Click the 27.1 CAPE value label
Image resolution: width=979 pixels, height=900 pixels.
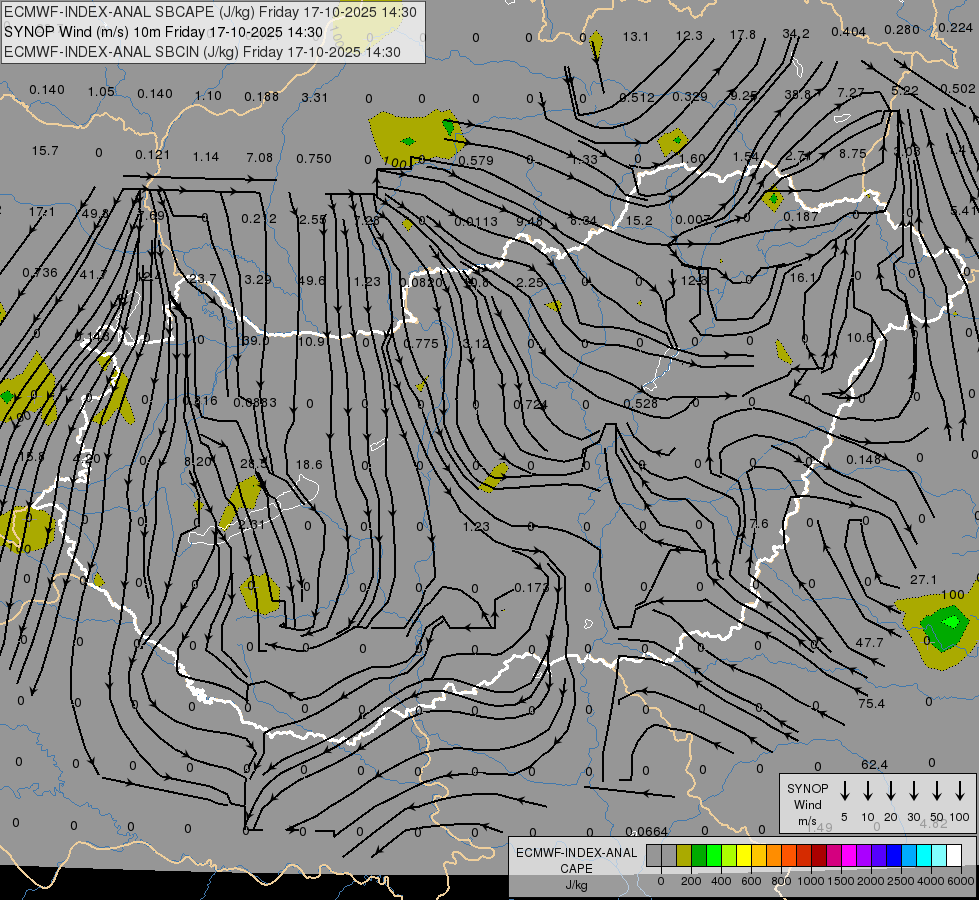(x=923, y=580)
